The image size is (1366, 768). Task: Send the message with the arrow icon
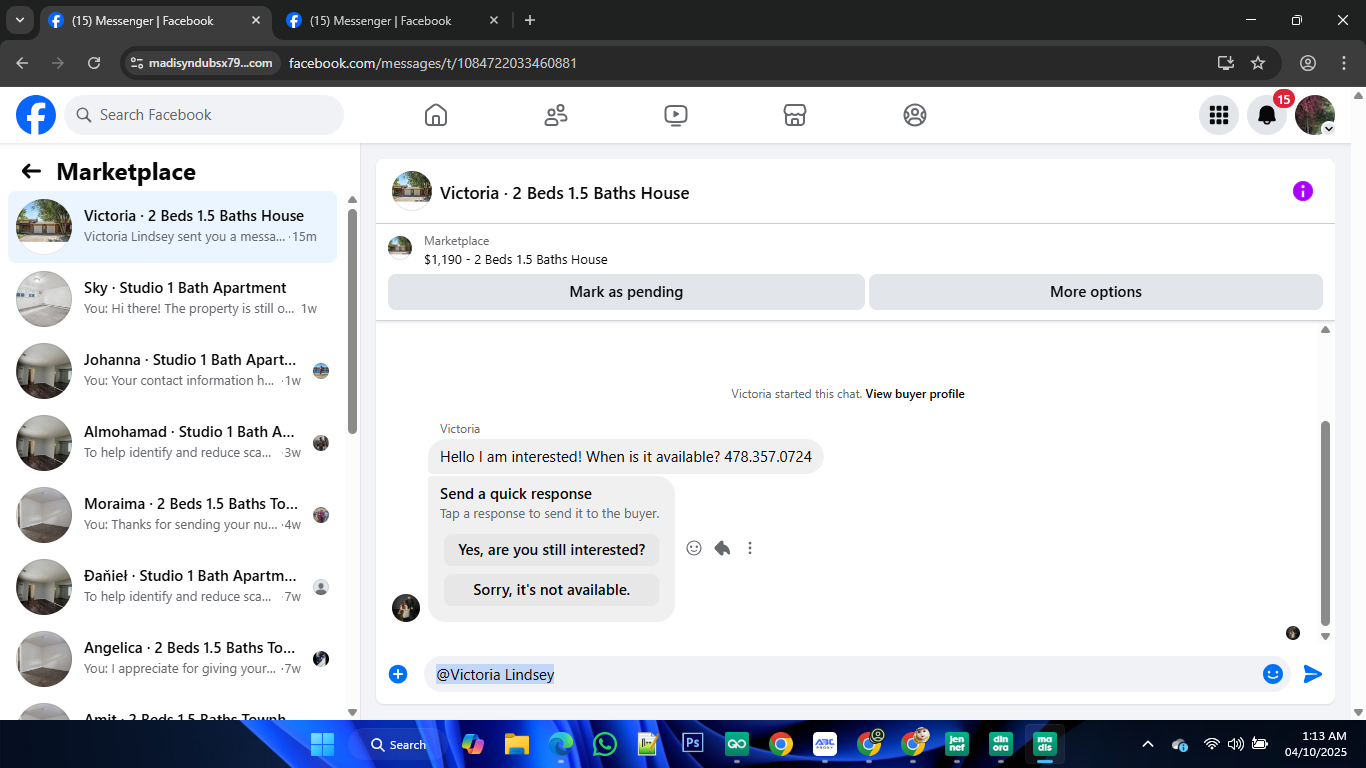point(1313,674)
